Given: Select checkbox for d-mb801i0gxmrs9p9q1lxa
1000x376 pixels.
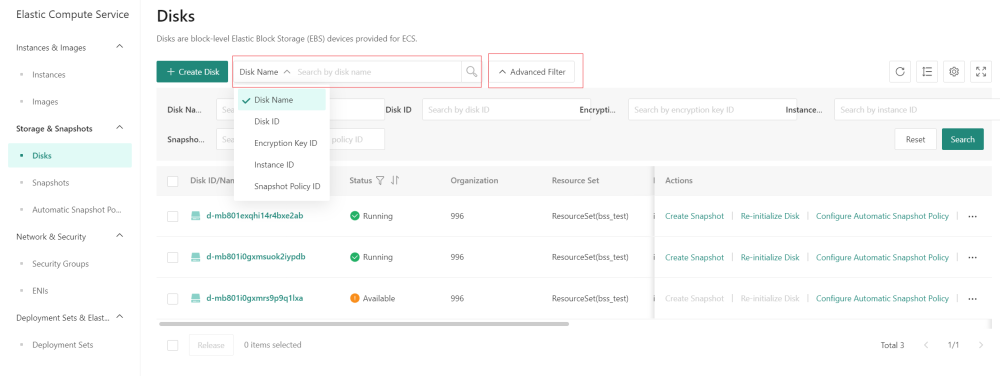Looking at the screenshot, I should [172, 298].
